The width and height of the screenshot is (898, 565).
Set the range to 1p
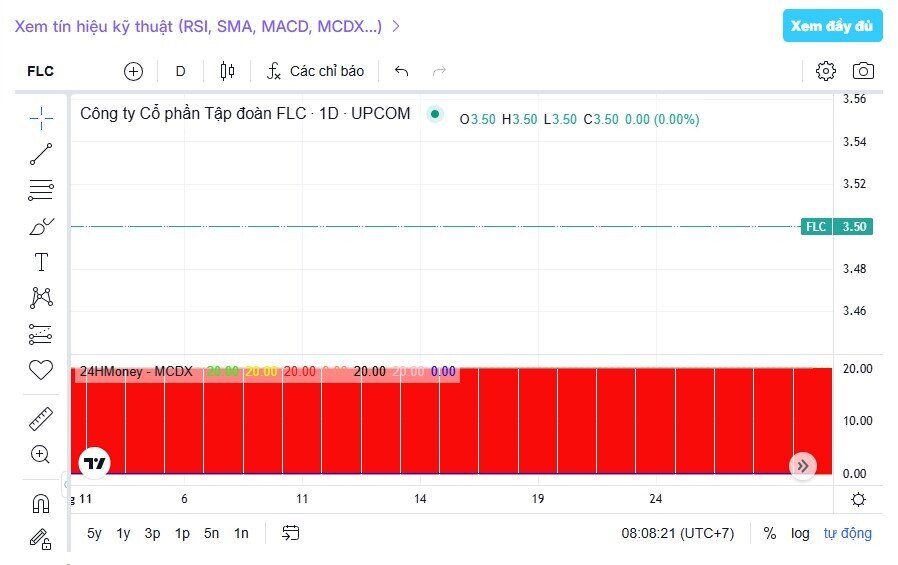click(x=182, y=534)
